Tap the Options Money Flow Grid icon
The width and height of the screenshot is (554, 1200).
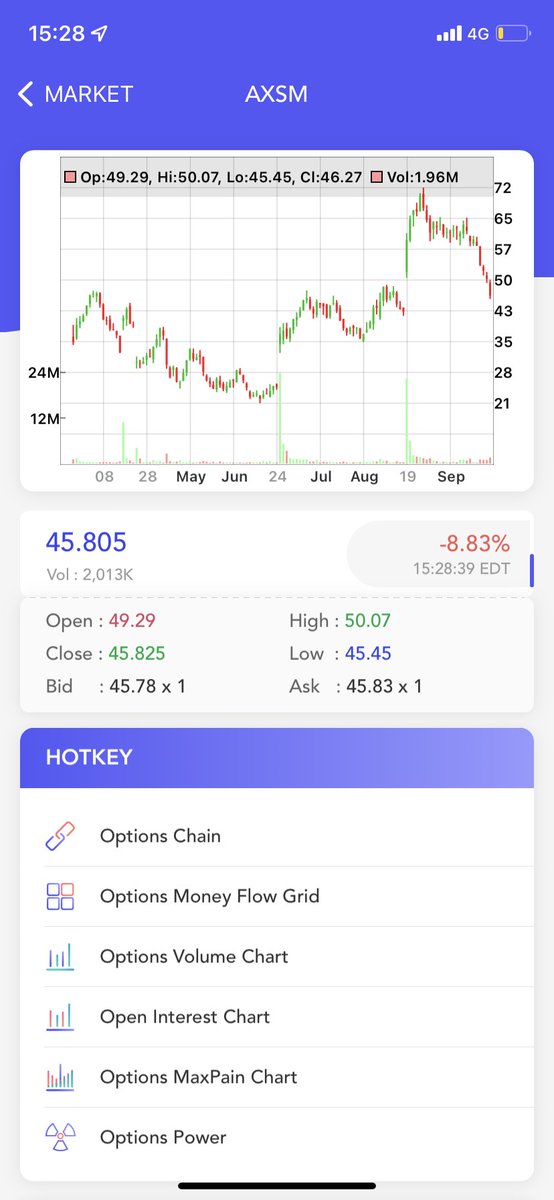pyautogui.click(x=60, y=896)
